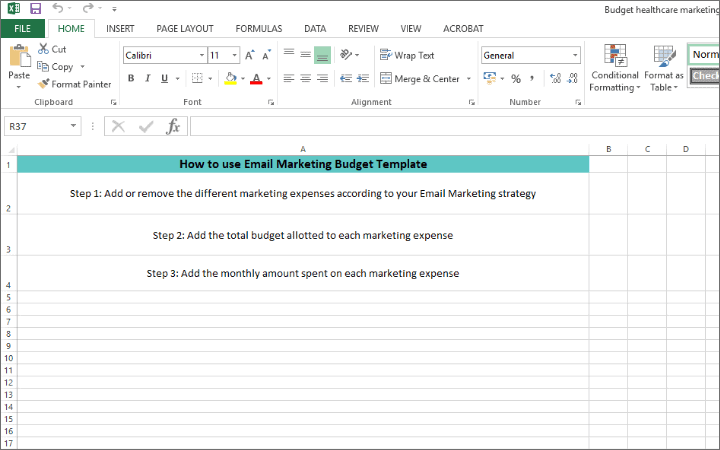Toggle Wrap Text
720x450 pixels.
pyautogui.click(x=407, y=55)
